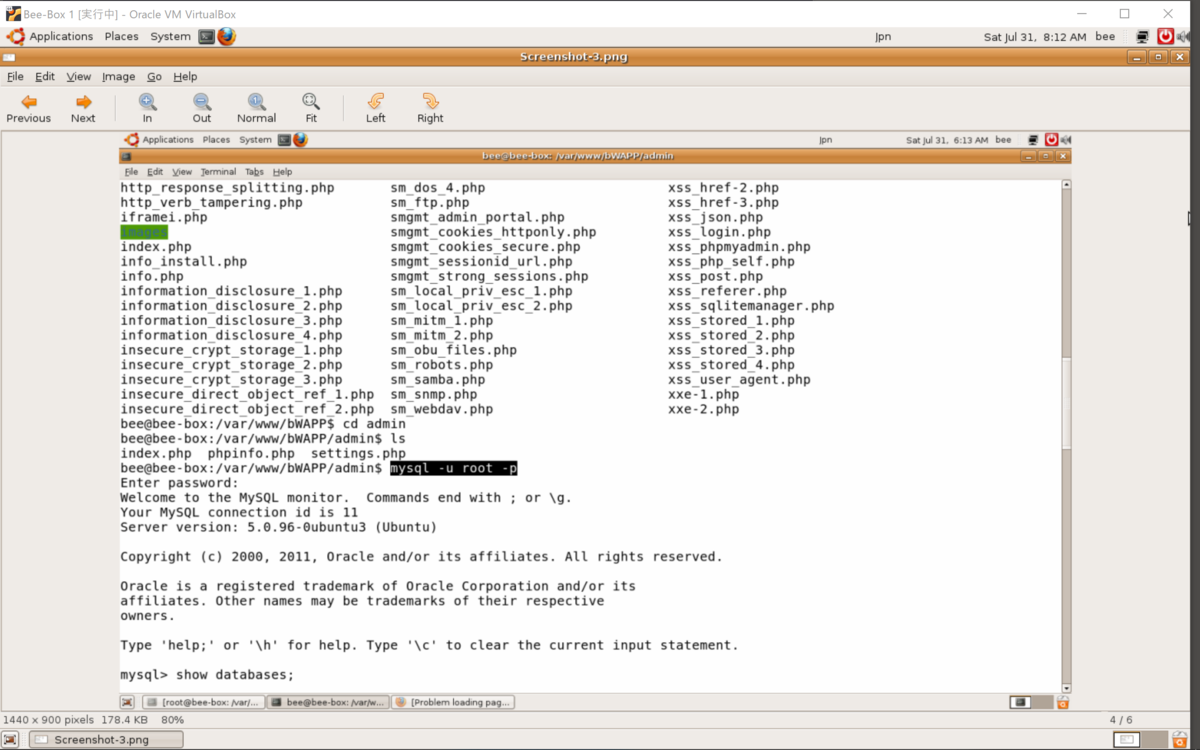
Task: Click the green highlighted images folder
Action: pos(144,232)
